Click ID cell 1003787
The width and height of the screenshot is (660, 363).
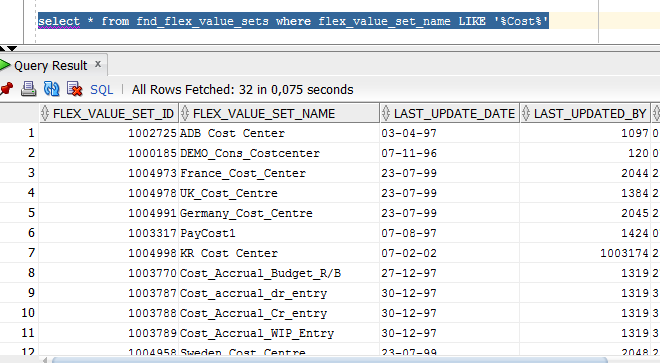[x=109, y=293]
